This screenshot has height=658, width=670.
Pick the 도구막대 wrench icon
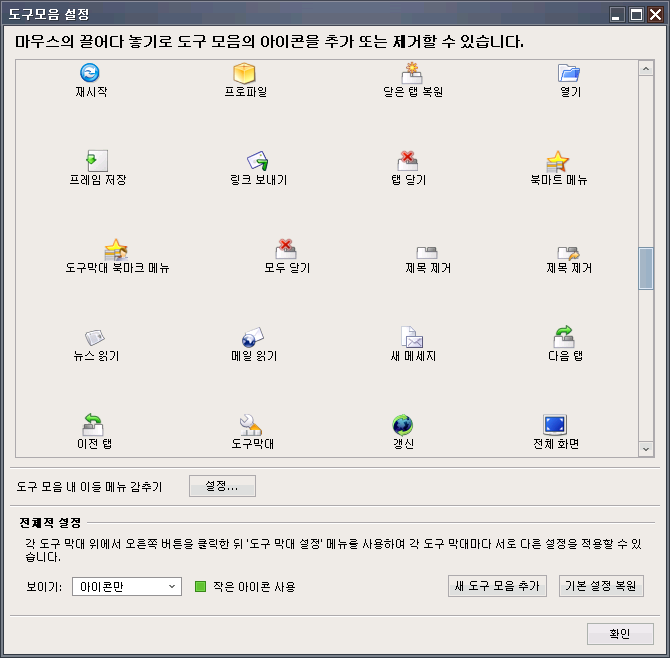tap(251, 425)
